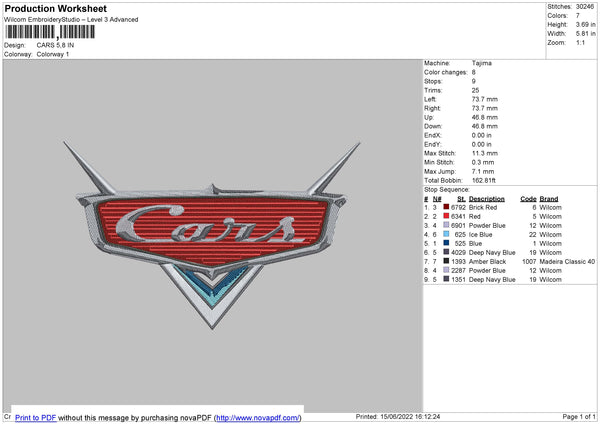Click the Production Worksheet title
This screenshot has height=424, width=600.
click(x=55, y=8)
